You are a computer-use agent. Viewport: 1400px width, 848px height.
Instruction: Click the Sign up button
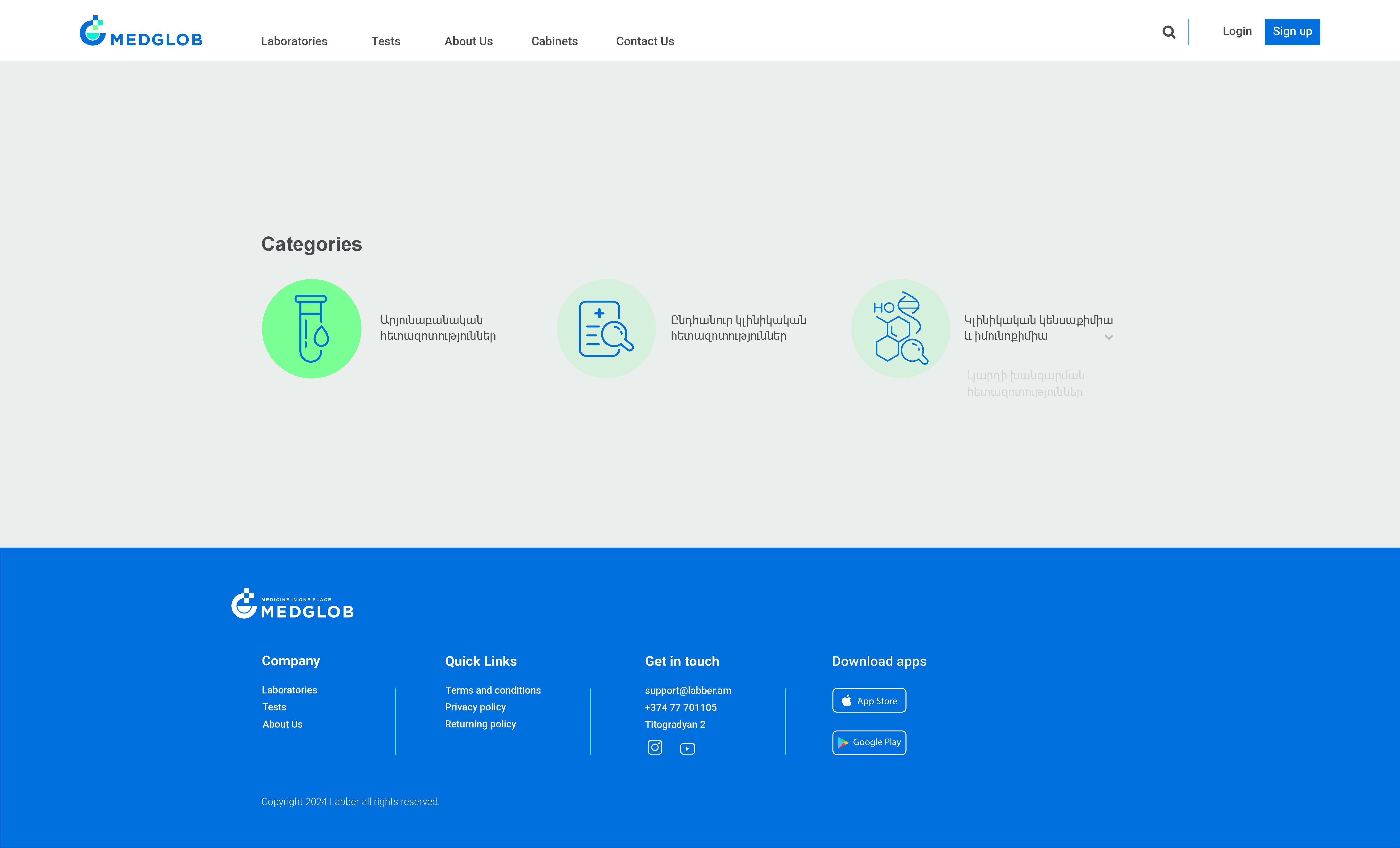tap(1292, 32)
